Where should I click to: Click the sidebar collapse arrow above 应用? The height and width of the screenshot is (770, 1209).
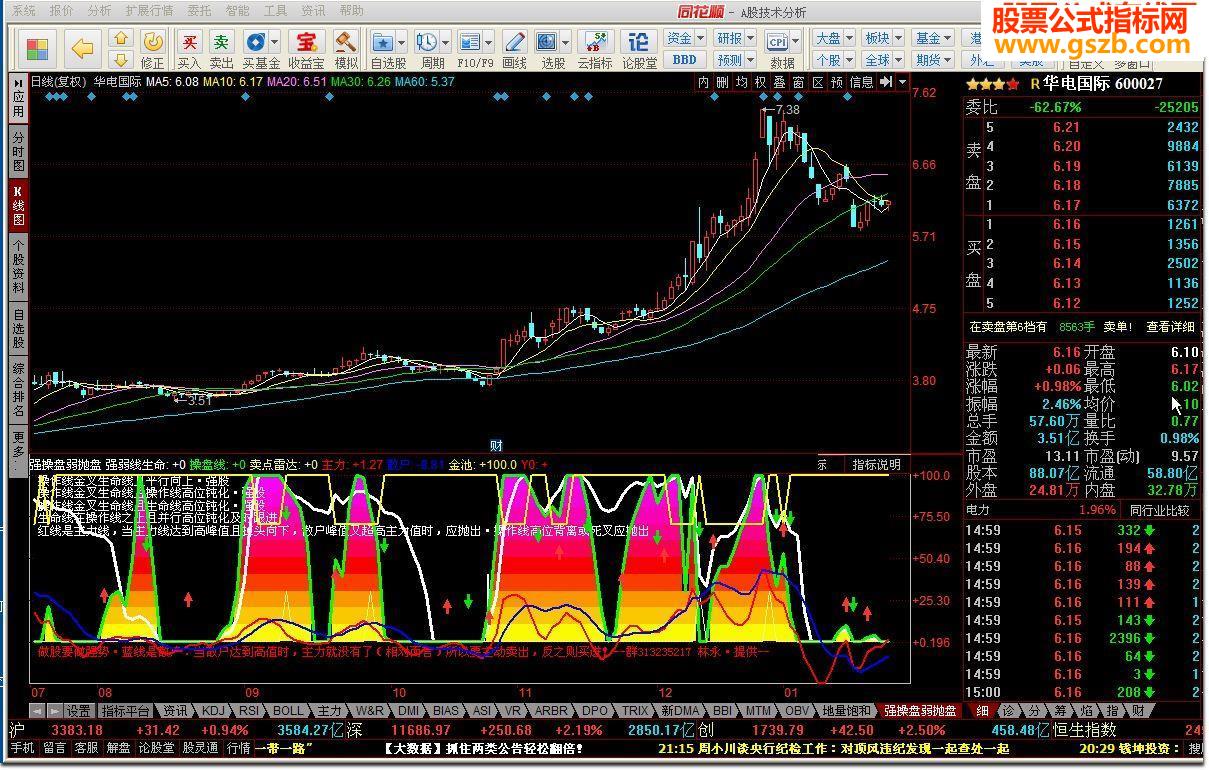click(x=18, y=83)
